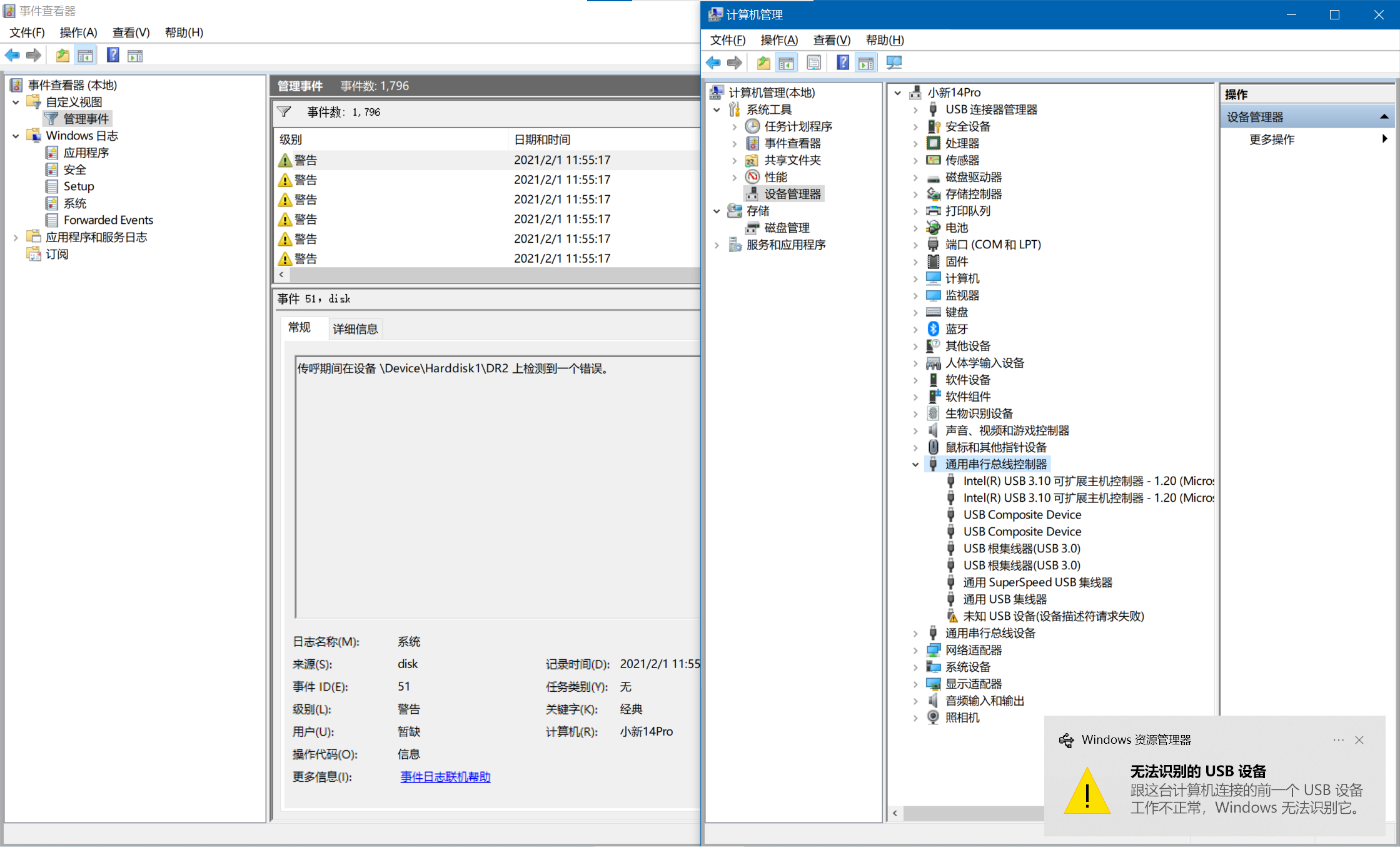Click Forward arrow in Event Viewer toolbar
The image size is (1400, 847).
(34, 56)
